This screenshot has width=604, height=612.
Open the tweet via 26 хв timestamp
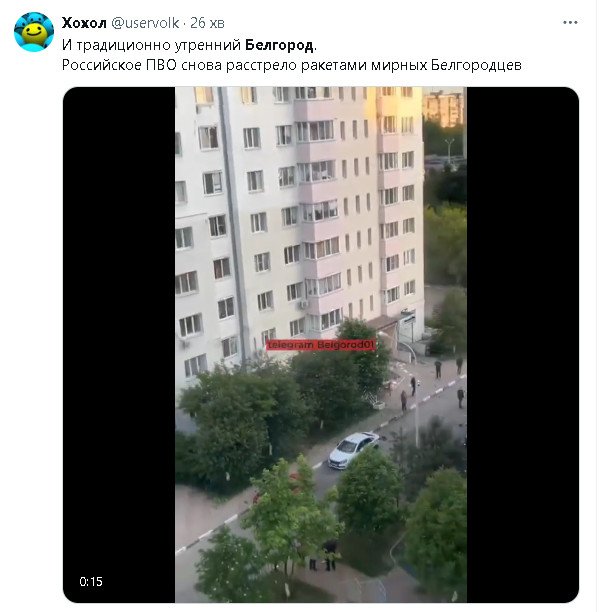coord(207,23)
